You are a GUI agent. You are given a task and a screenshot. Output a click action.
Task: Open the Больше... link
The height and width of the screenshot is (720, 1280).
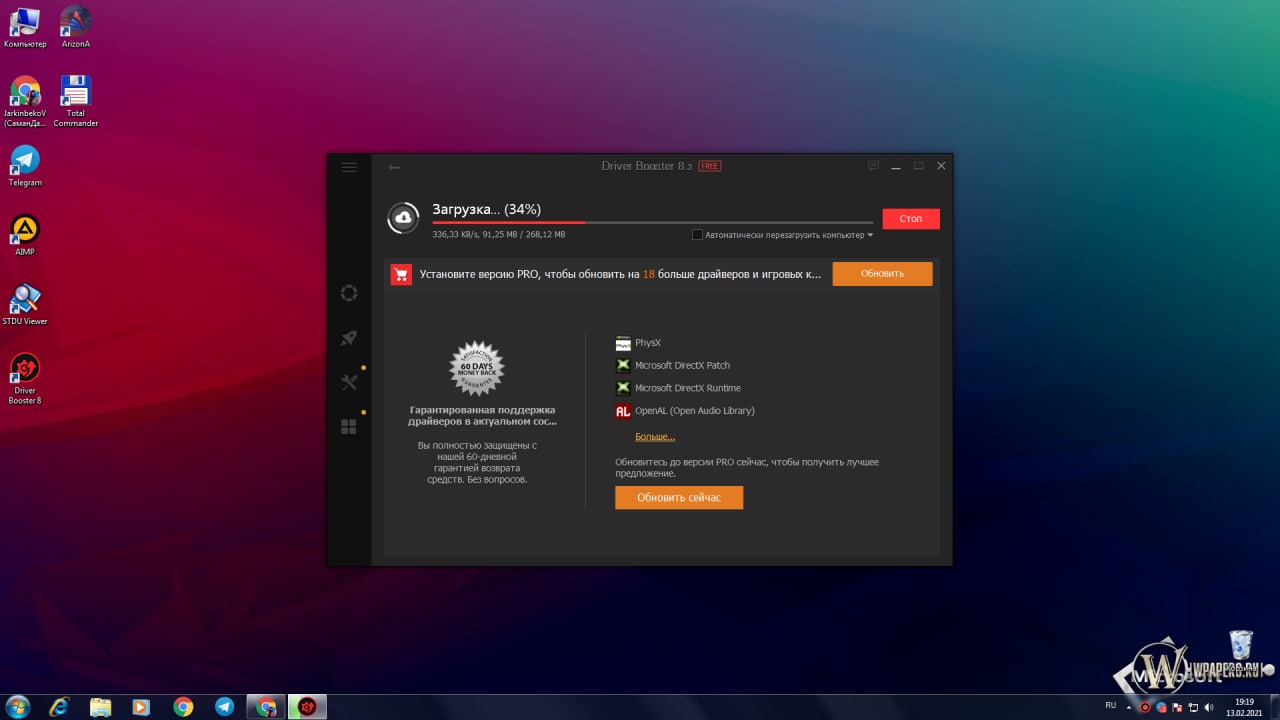point(655,436)
